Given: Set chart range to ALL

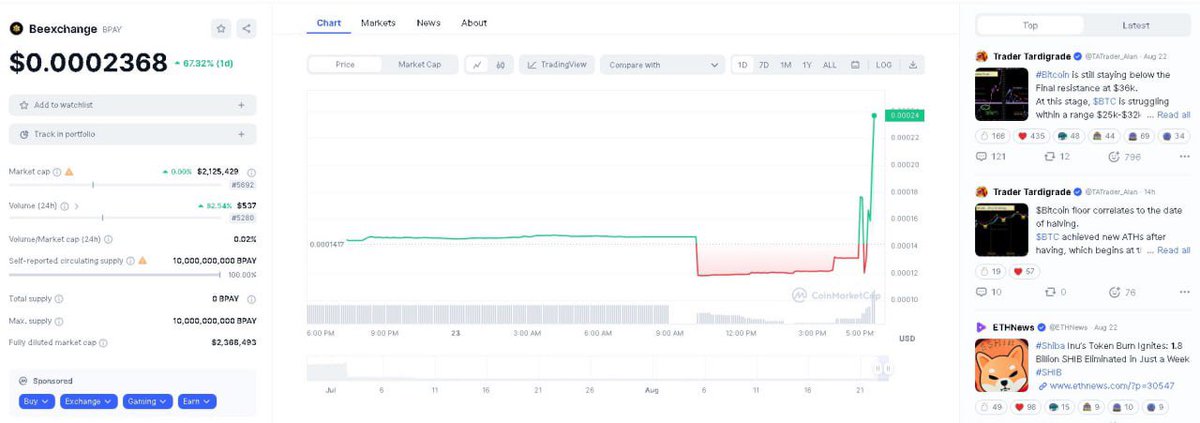Looking at the screenshot, I should pyautogui.click(x=830, y=65).
